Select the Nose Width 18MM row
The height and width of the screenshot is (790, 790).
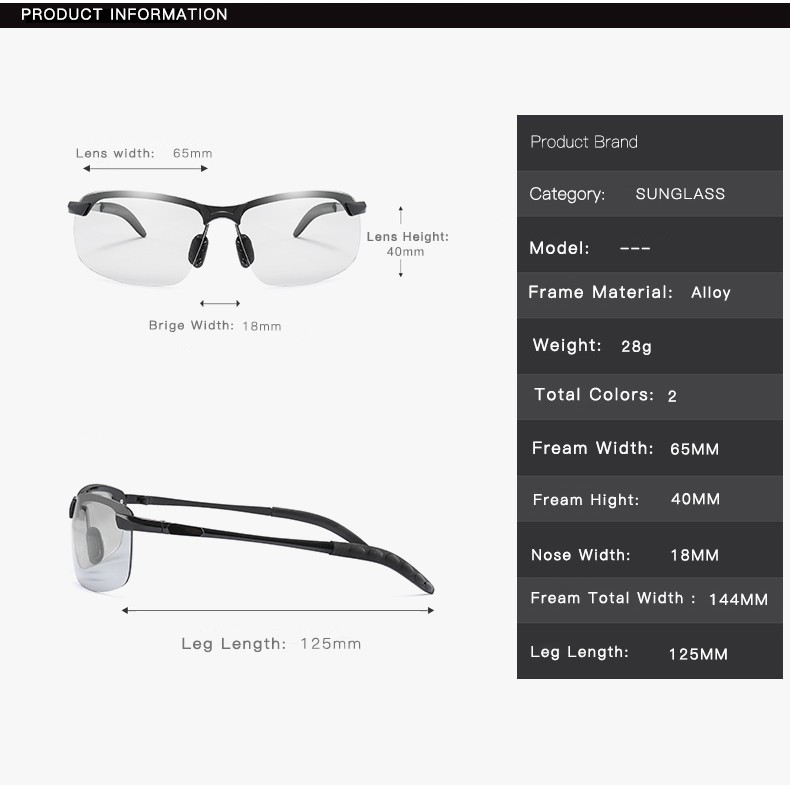(649, 550)
